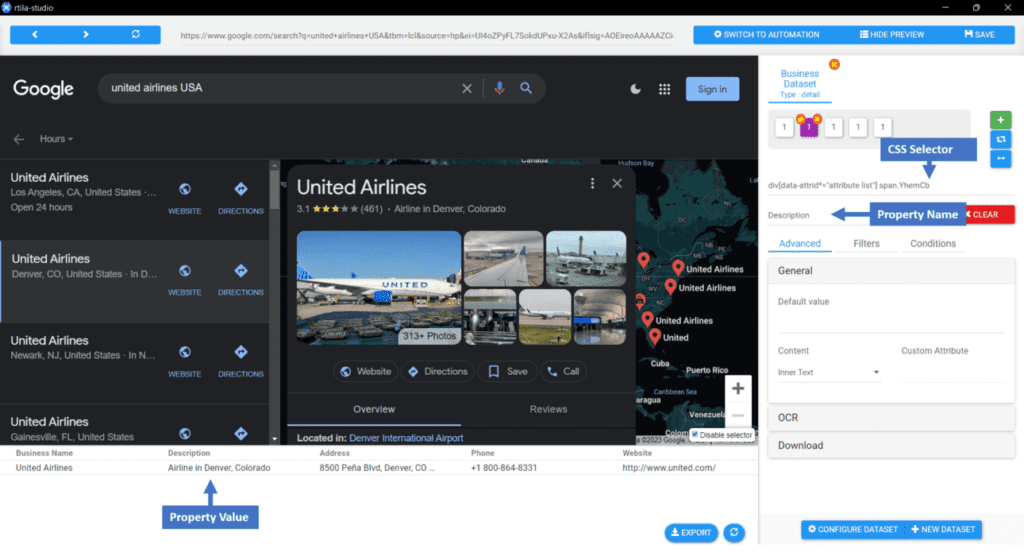Viewport: 1024px width, 560px height.
Task: Open the Advanced tab
Action: pos(799,243)
